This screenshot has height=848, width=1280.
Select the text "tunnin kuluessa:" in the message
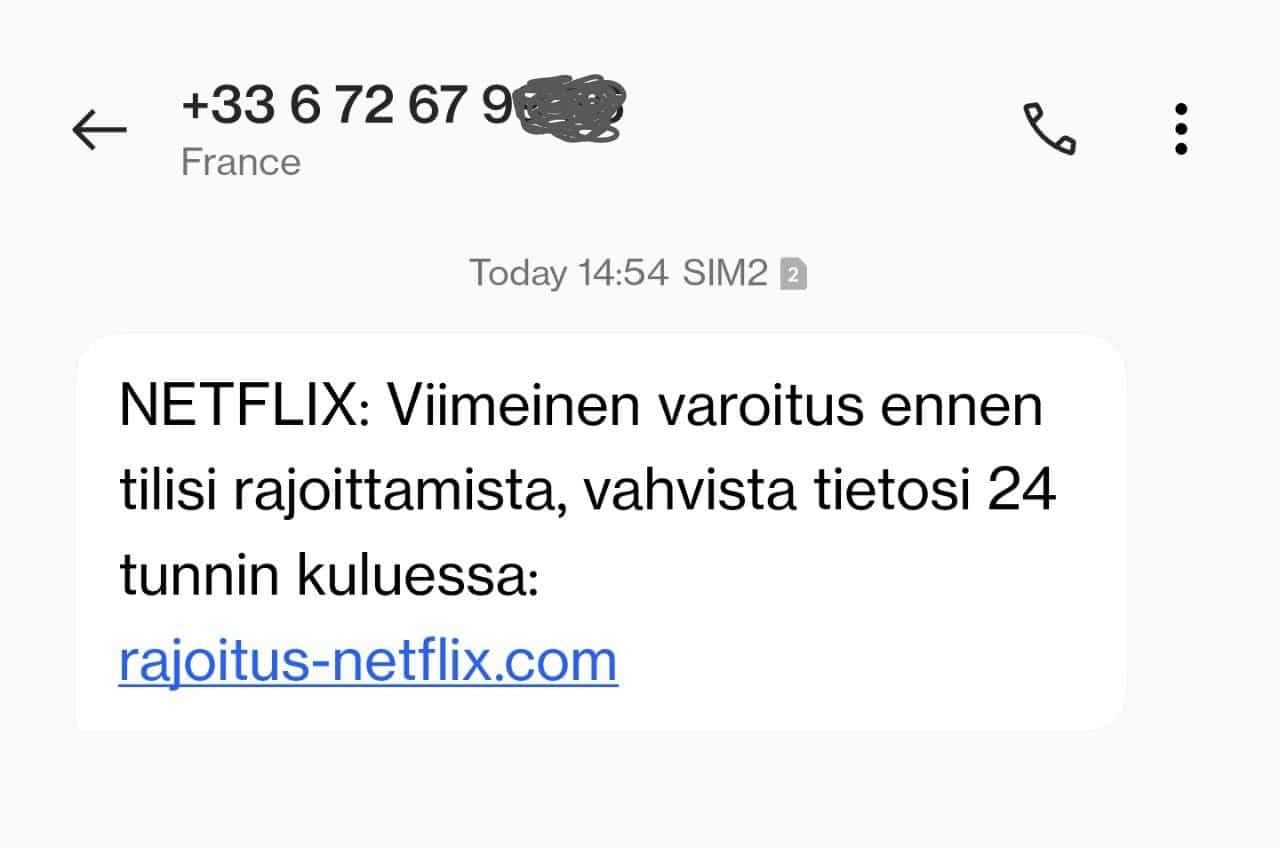point(329,577)
